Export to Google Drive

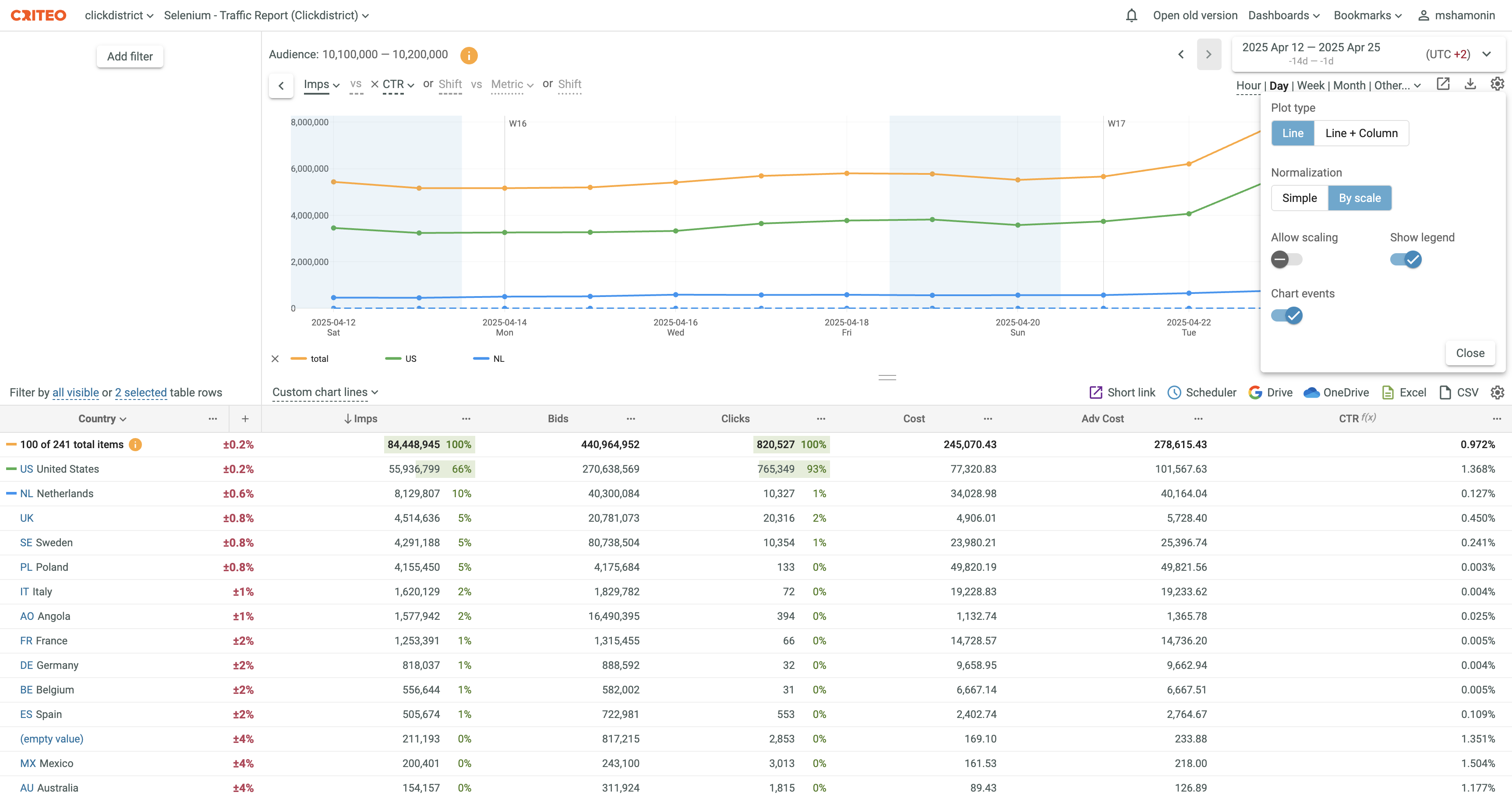click(1271, 393)
